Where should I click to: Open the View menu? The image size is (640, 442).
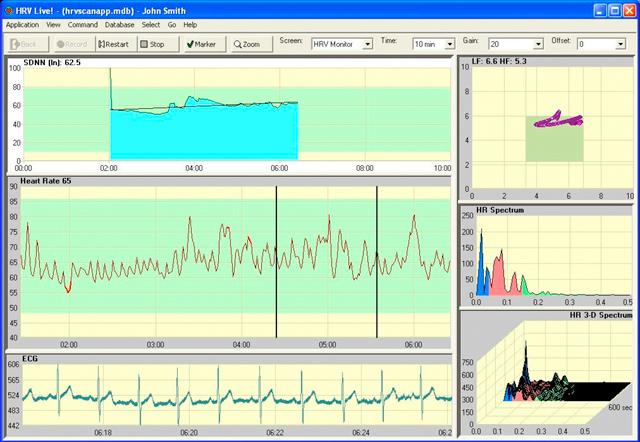click(x=53, y=23)
